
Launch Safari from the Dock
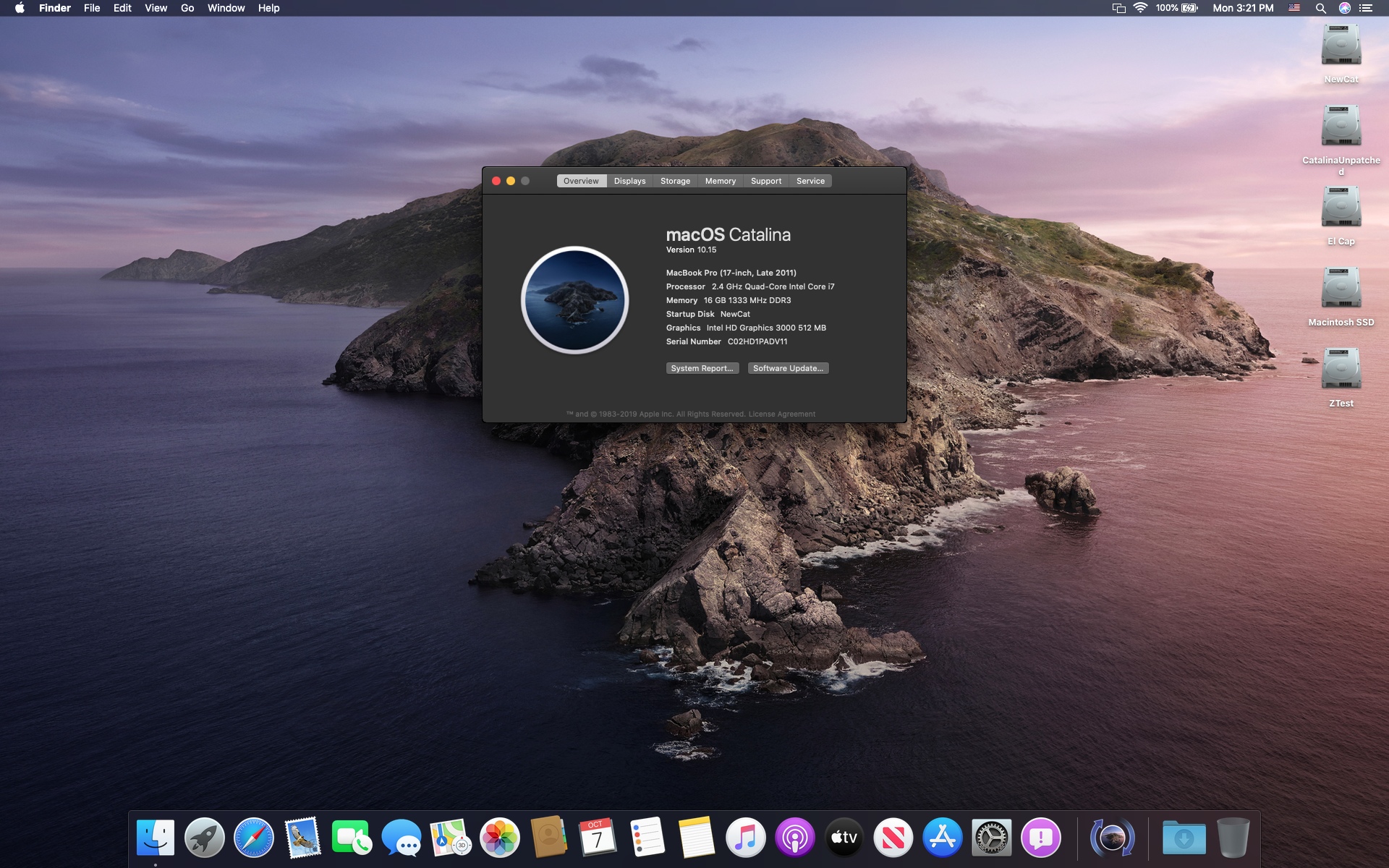pyautogui.click(x=254, y=838)
